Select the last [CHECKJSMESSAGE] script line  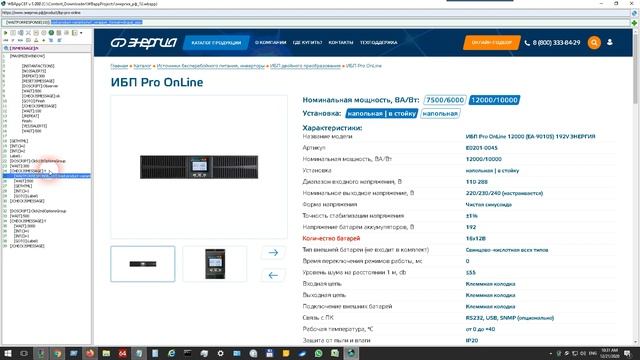[x=27, y=246]
